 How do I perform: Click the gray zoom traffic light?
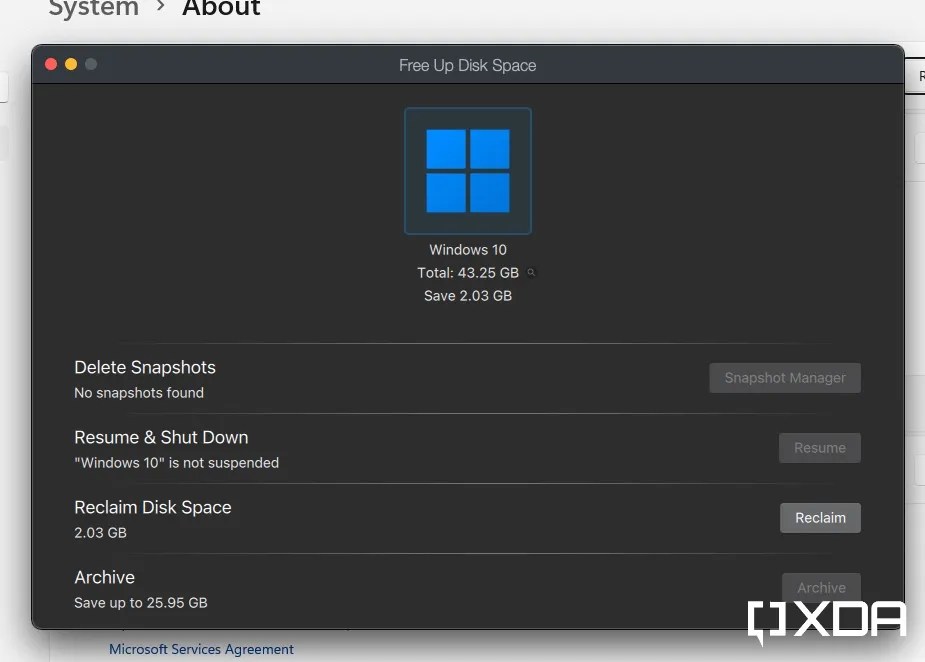point(91,63)
